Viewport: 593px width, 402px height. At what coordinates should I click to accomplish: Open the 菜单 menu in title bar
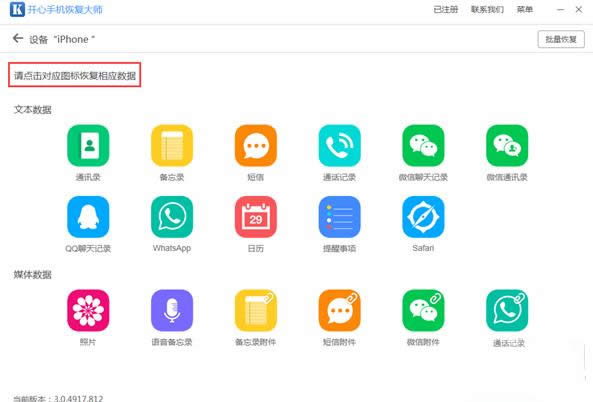point(525,9)
